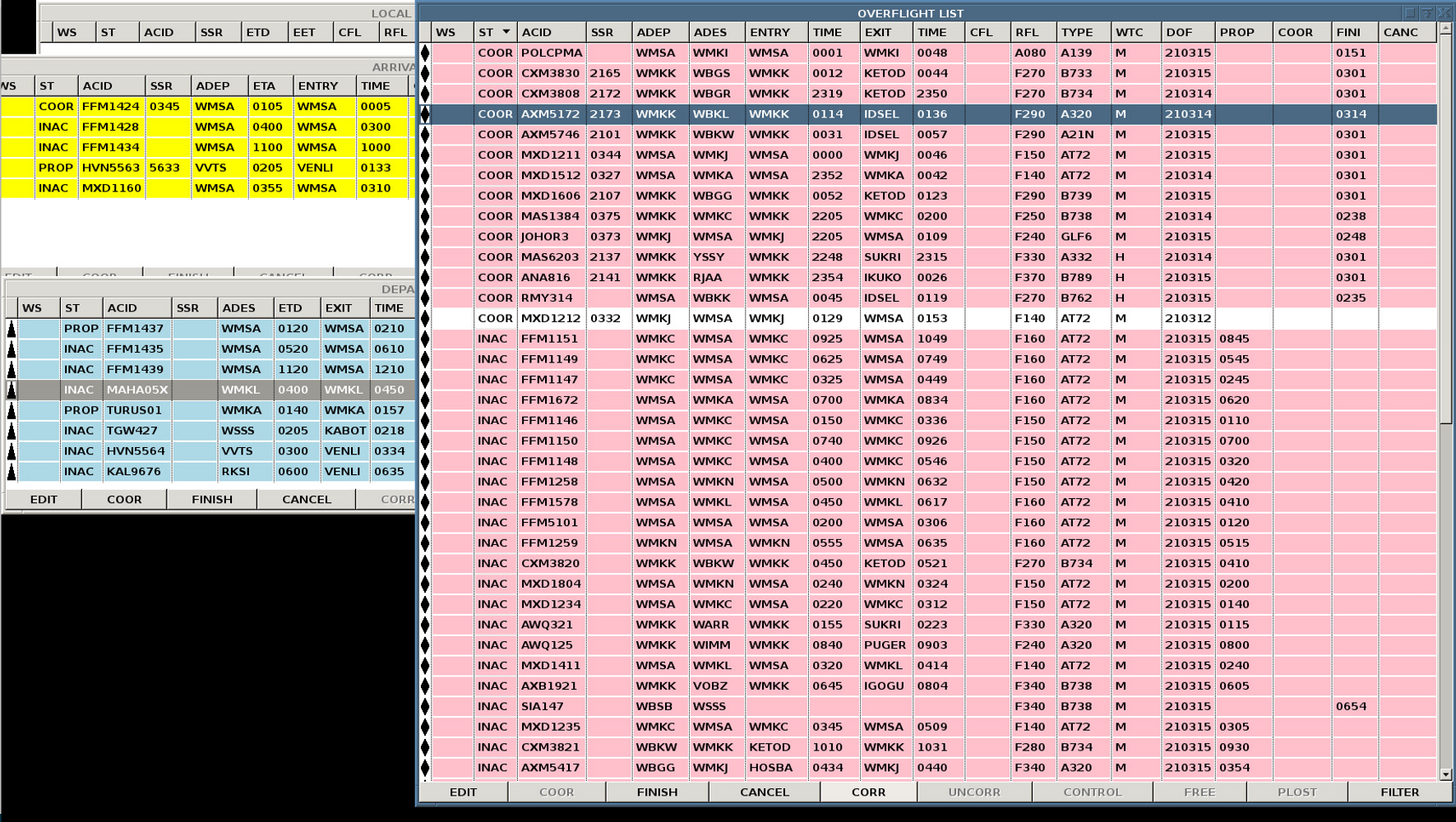Click the diamond marker beside POLCPMA
The image size is (1456, 822).
point(425,53)
